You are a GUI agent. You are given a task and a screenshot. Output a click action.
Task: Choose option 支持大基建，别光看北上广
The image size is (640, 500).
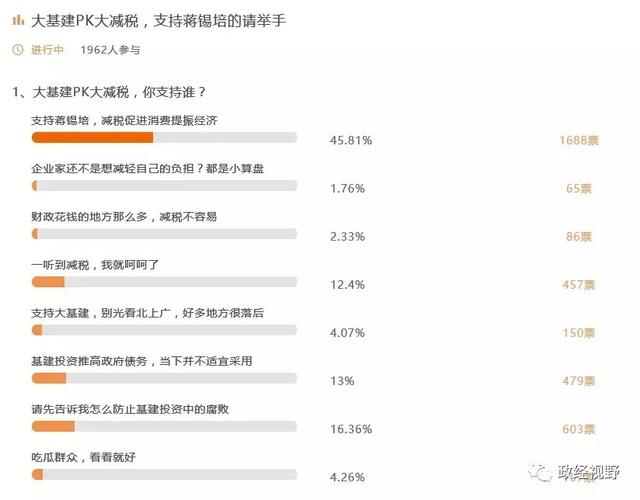(x=147, y=313)
